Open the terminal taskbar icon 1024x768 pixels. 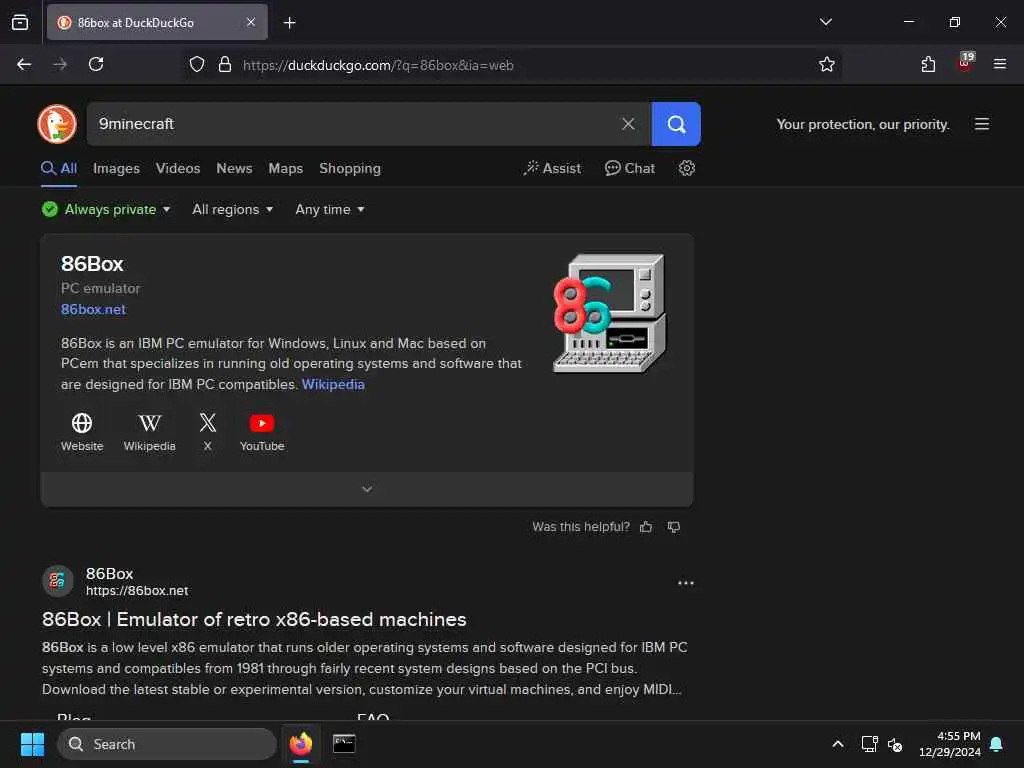[344, 744]
